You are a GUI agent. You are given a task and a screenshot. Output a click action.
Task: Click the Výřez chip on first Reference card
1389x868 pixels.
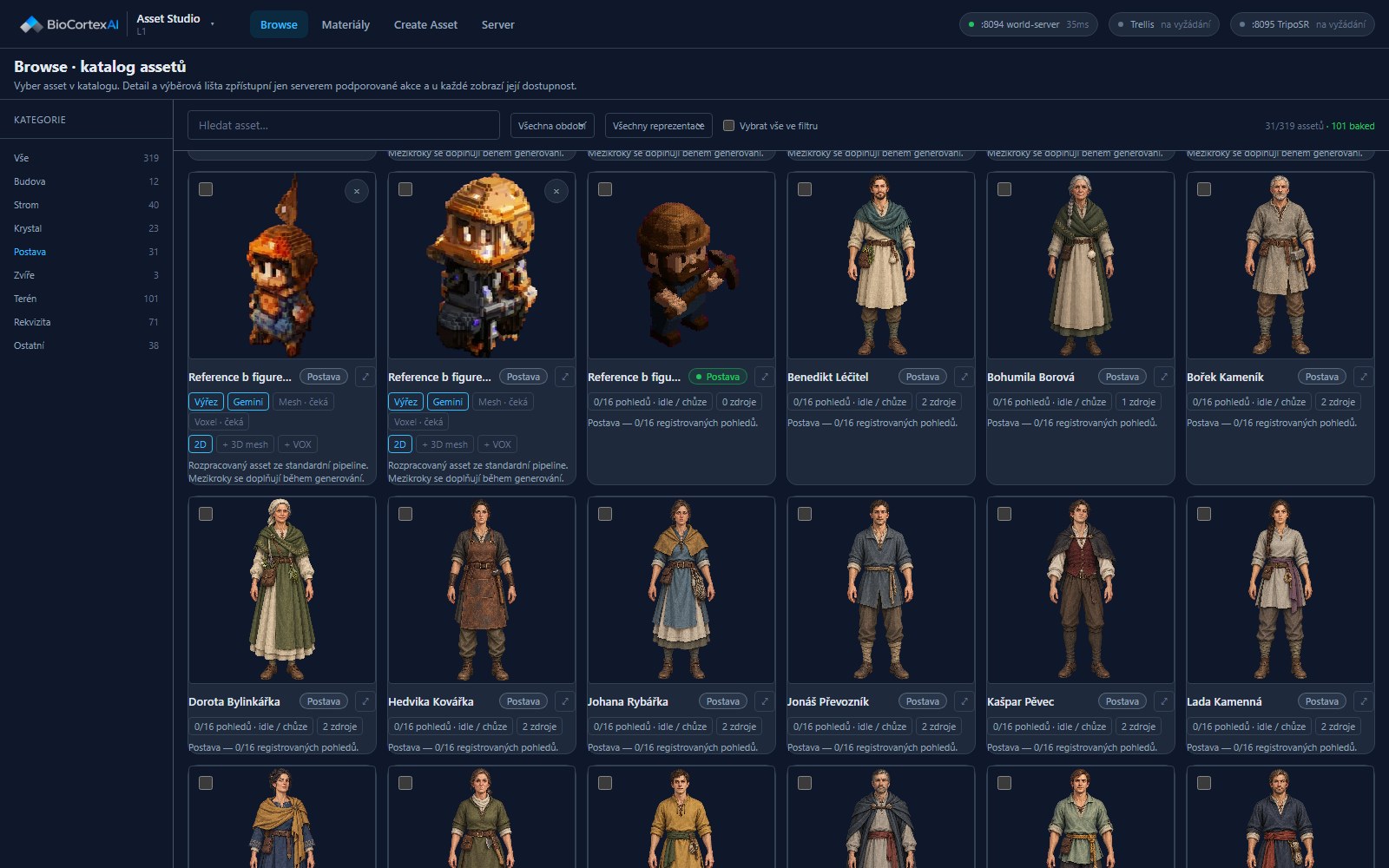click(x=206, y=402)
